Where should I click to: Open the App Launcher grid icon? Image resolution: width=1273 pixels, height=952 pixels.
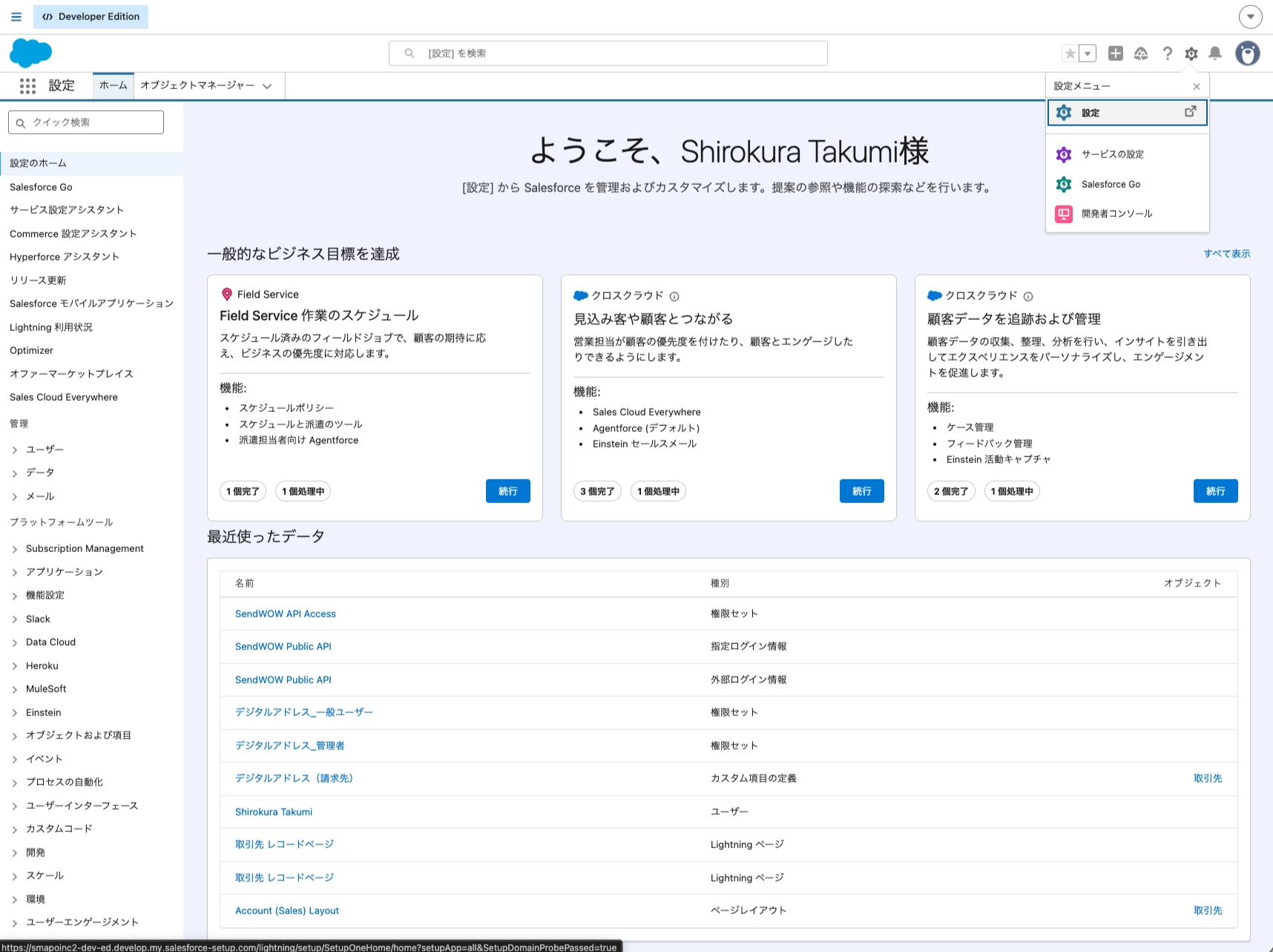(x=27, y=86)
